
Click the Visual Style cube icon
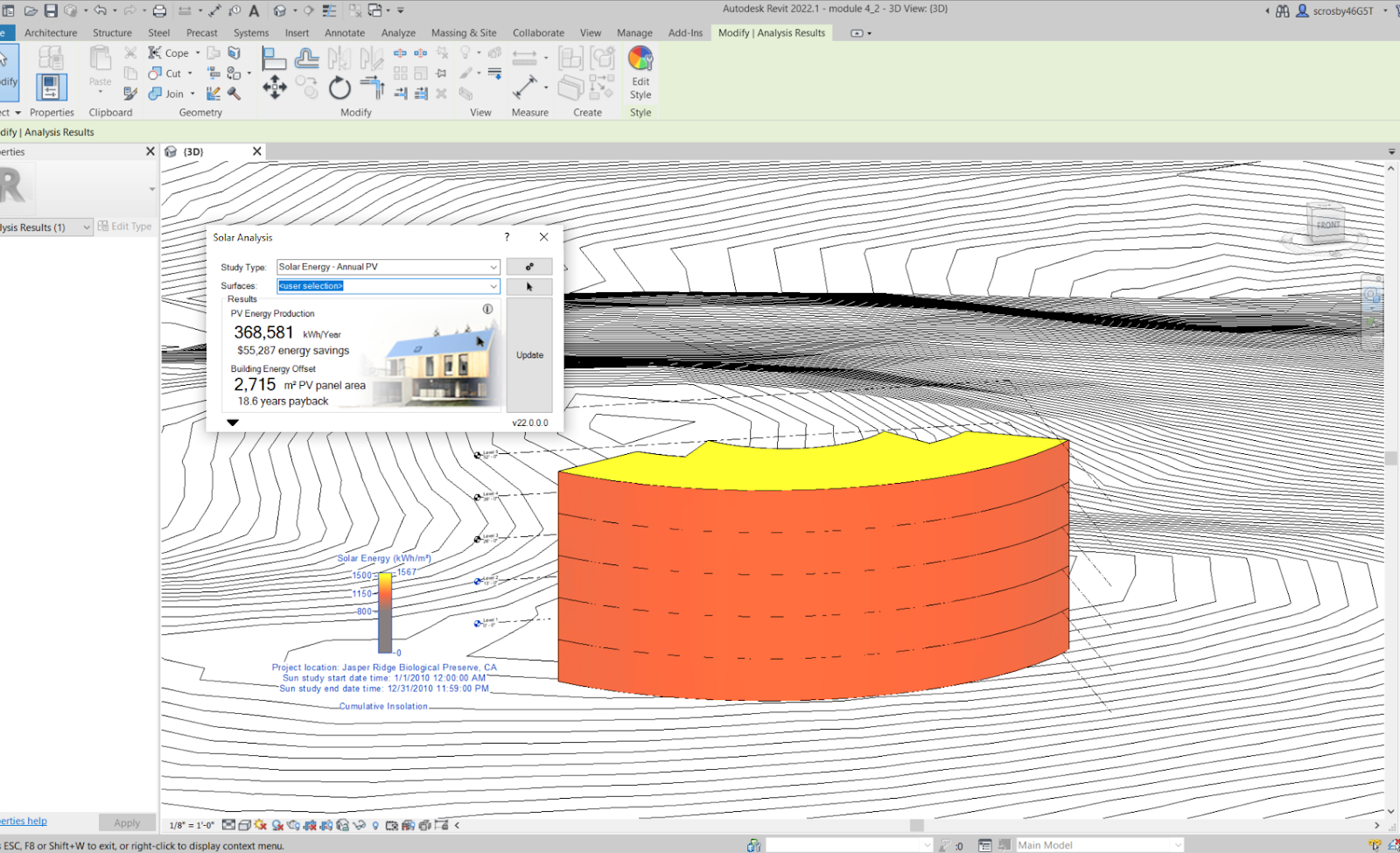(x=245, y=825)
